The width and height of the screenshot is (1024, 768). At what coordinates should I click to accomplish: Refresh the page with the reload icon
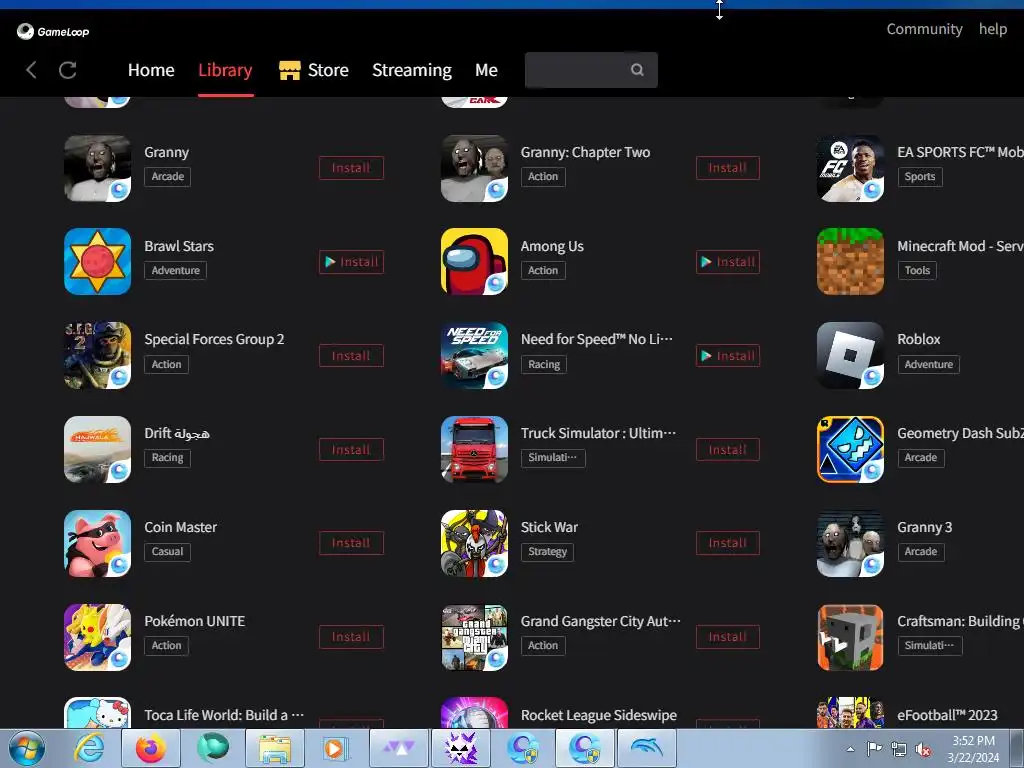[x=68, y=70]
